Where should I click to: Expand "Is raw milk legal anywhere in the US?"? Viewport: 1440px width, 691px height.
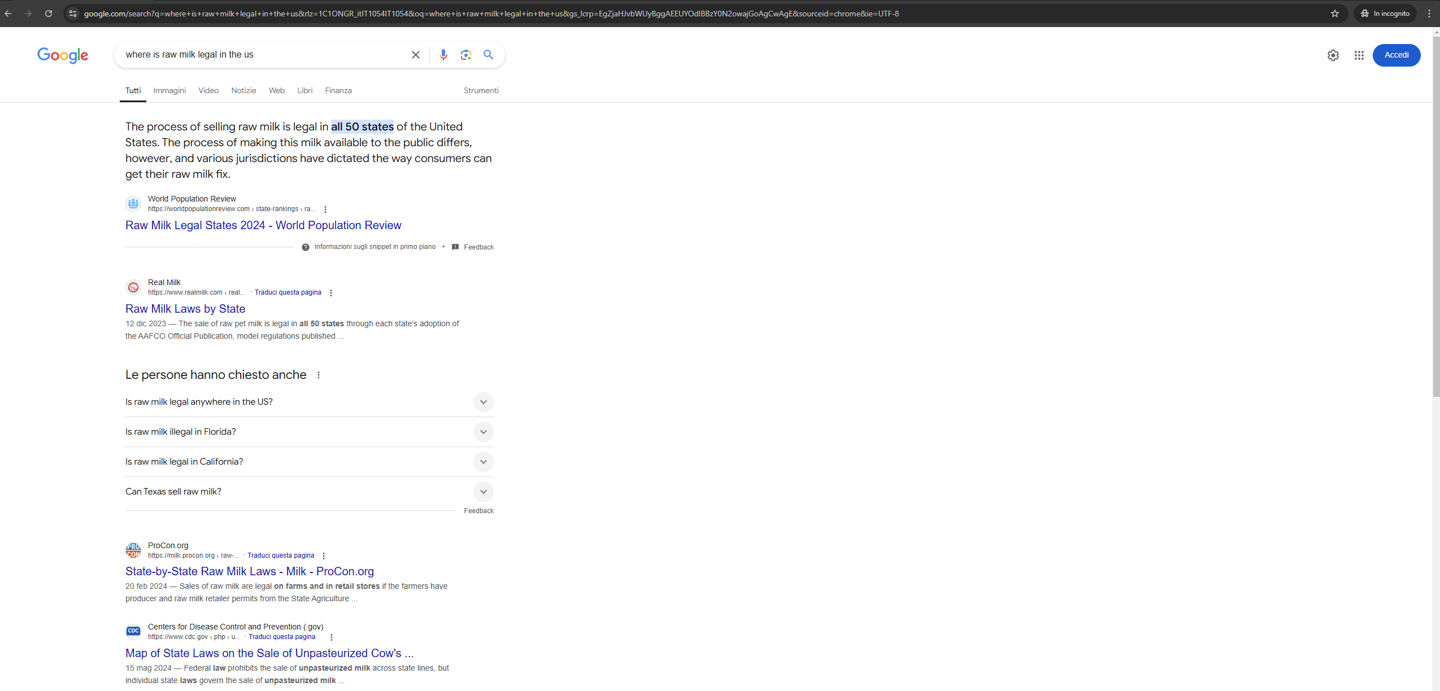click(x=483, y=402)
